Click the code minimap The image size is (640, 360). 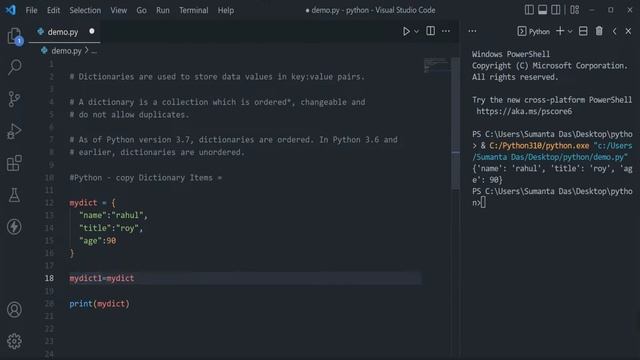tap(436, 65)
